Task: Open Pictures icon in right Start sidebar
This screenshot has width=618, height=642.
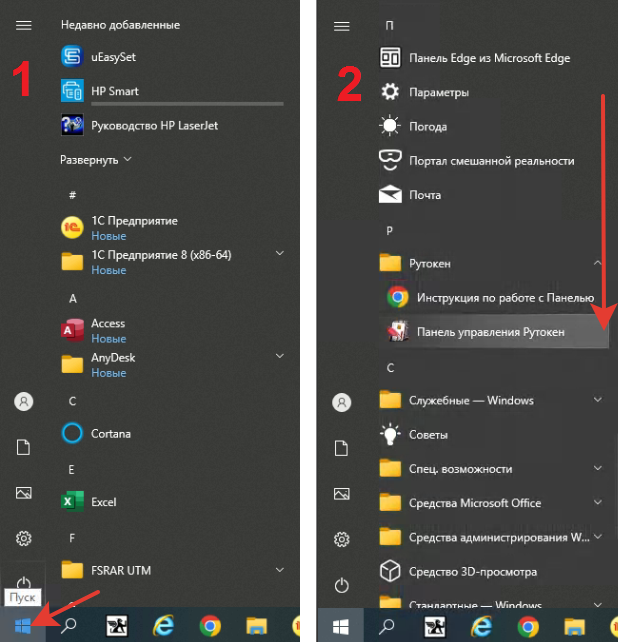Action: coord(342,494)
